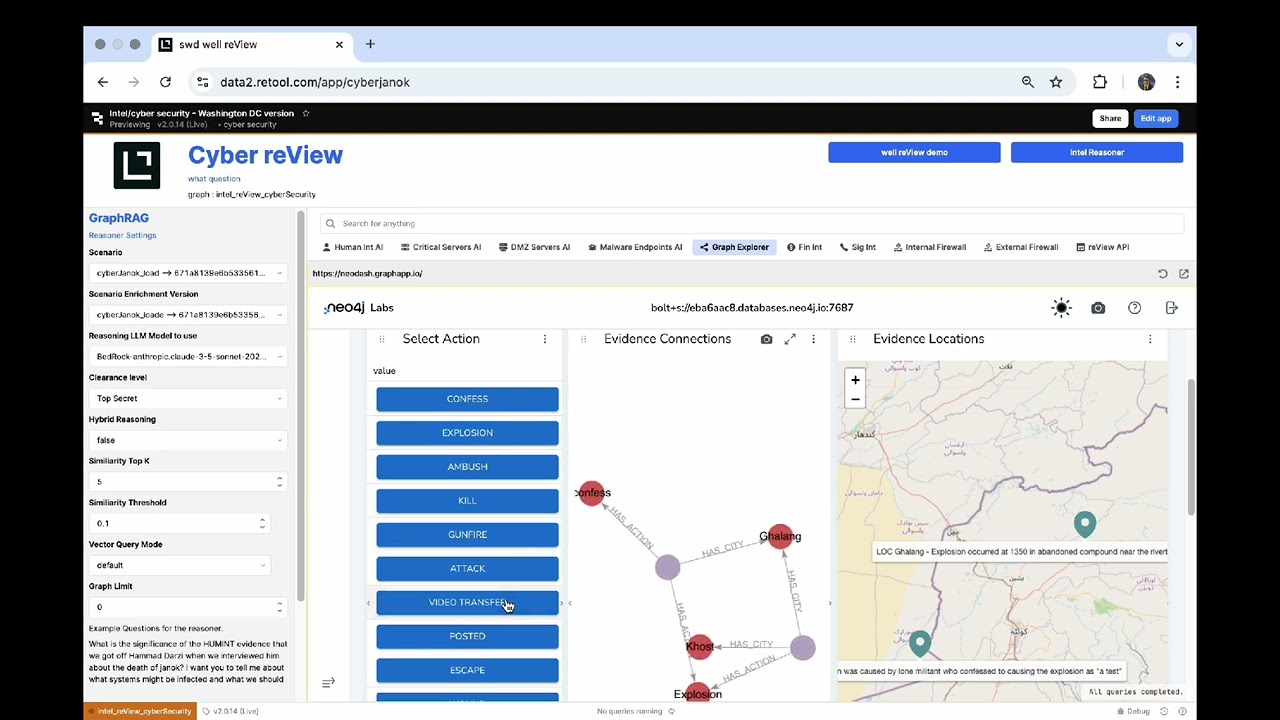Screen dimensions: 1280x720
Task: Click well reView demo button
Action: coord(914,152)
